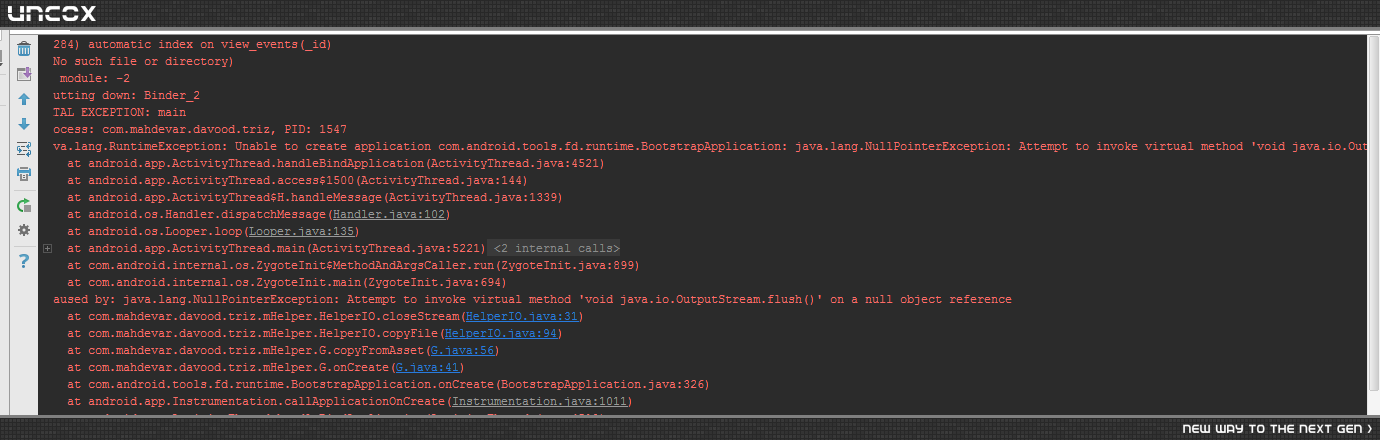
Task: Open help with the question mark icon
Action: [24, 261]
